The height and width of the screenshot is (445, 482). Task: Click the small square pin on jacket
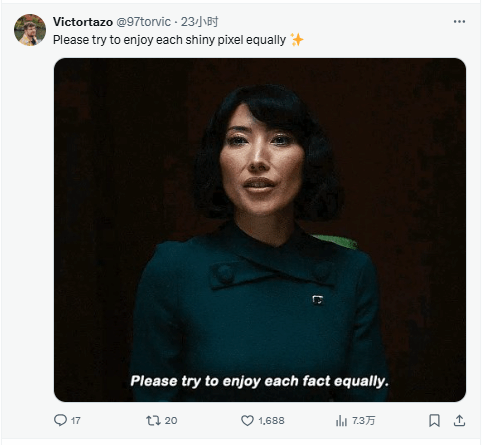click(317, 300)
